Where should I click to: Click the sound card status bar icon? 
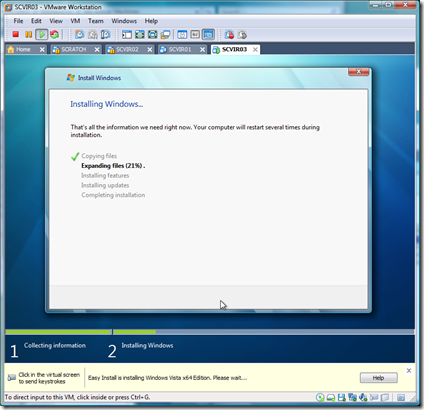[x=363, y=397]
